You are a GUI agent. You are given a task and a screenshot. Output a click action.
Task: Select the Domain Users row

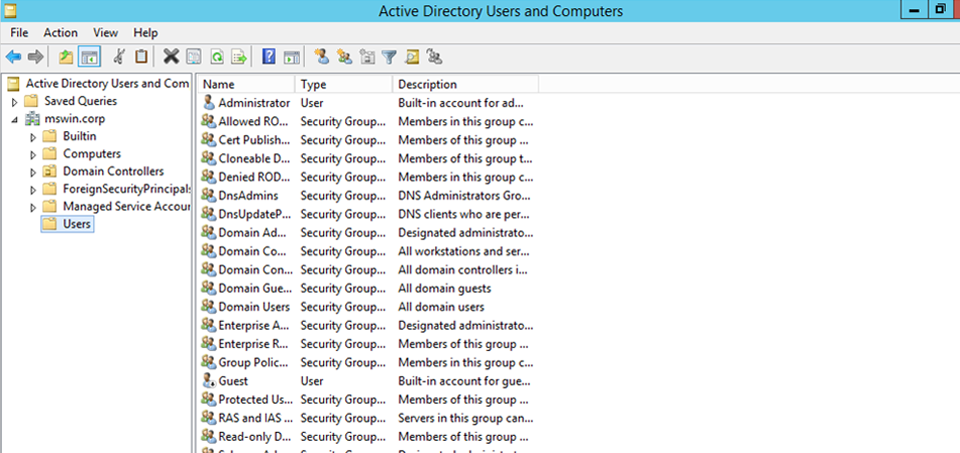click(368, 307)
